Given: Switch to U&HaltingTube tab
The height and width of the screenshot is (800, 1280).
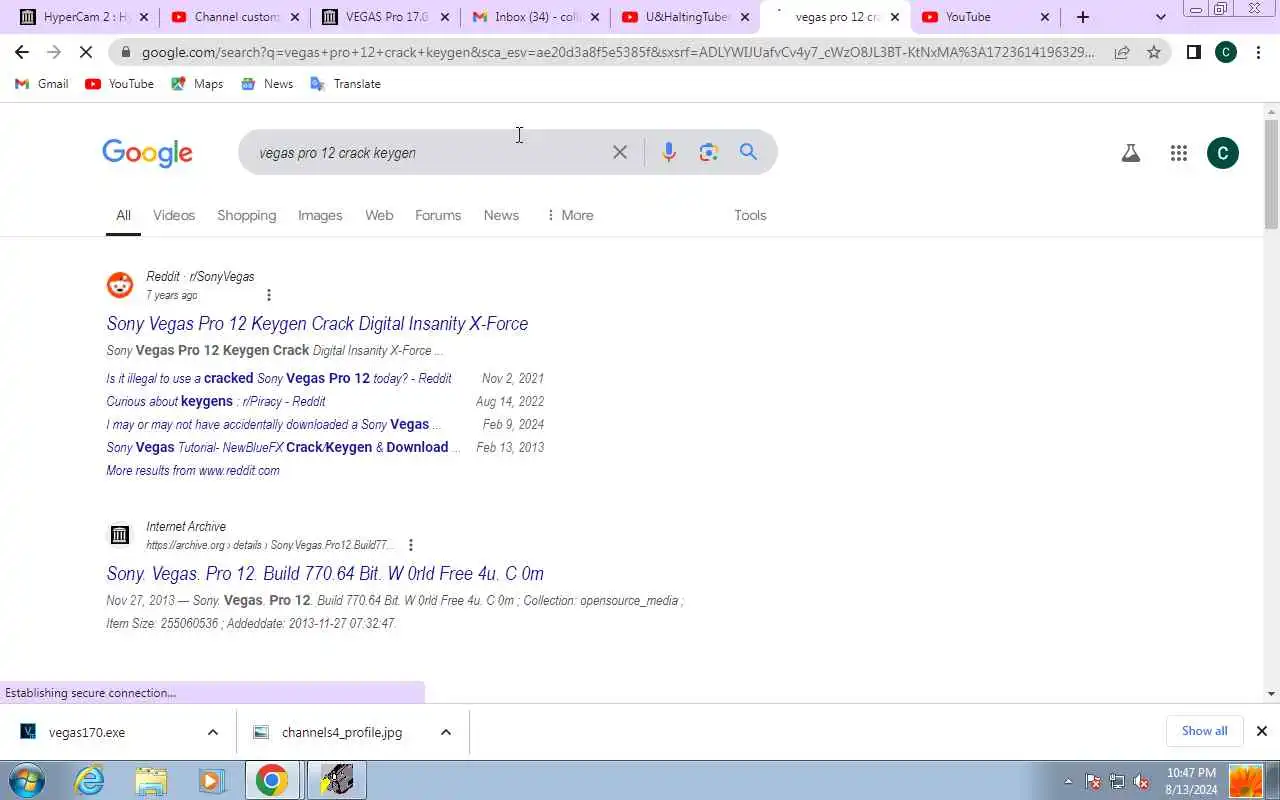Looking at the screenshot, I should click(x=685, y=17).
